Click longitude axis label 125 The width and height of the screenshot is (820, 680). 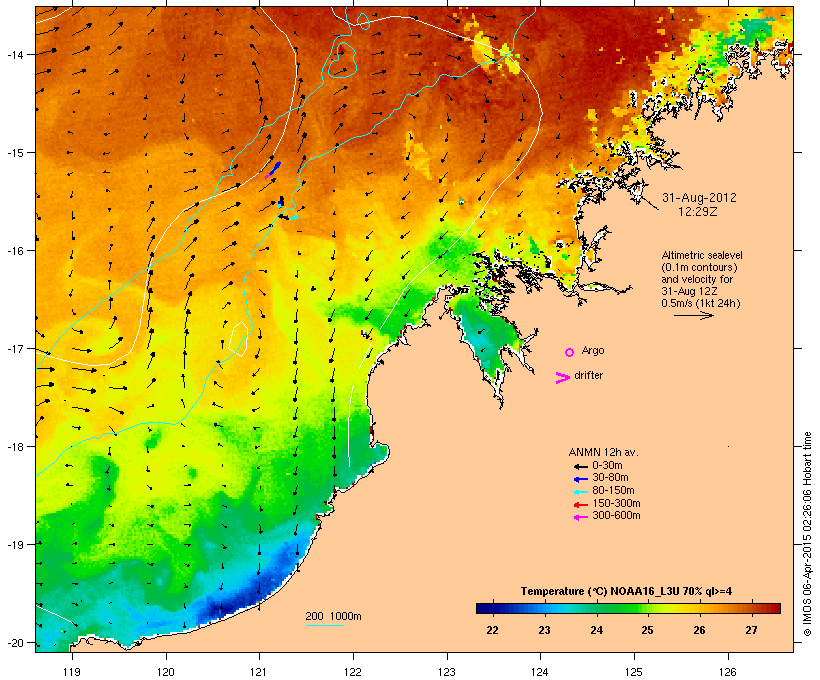(634, 672)
